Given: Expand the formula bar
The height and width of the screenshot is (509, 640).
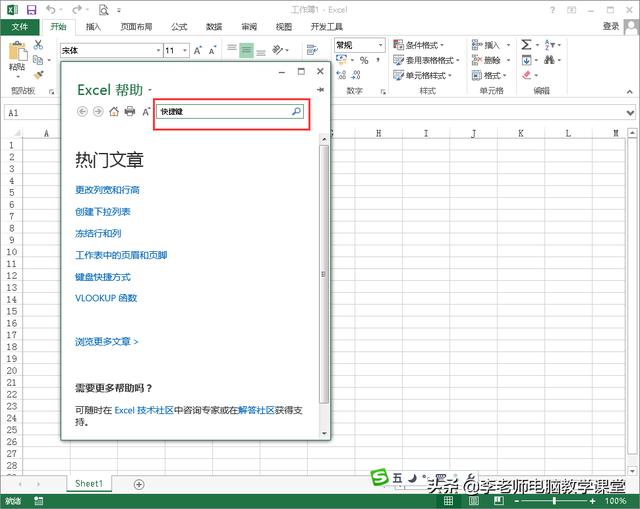Looking at the screenshot, I should [x=630, y=113].
